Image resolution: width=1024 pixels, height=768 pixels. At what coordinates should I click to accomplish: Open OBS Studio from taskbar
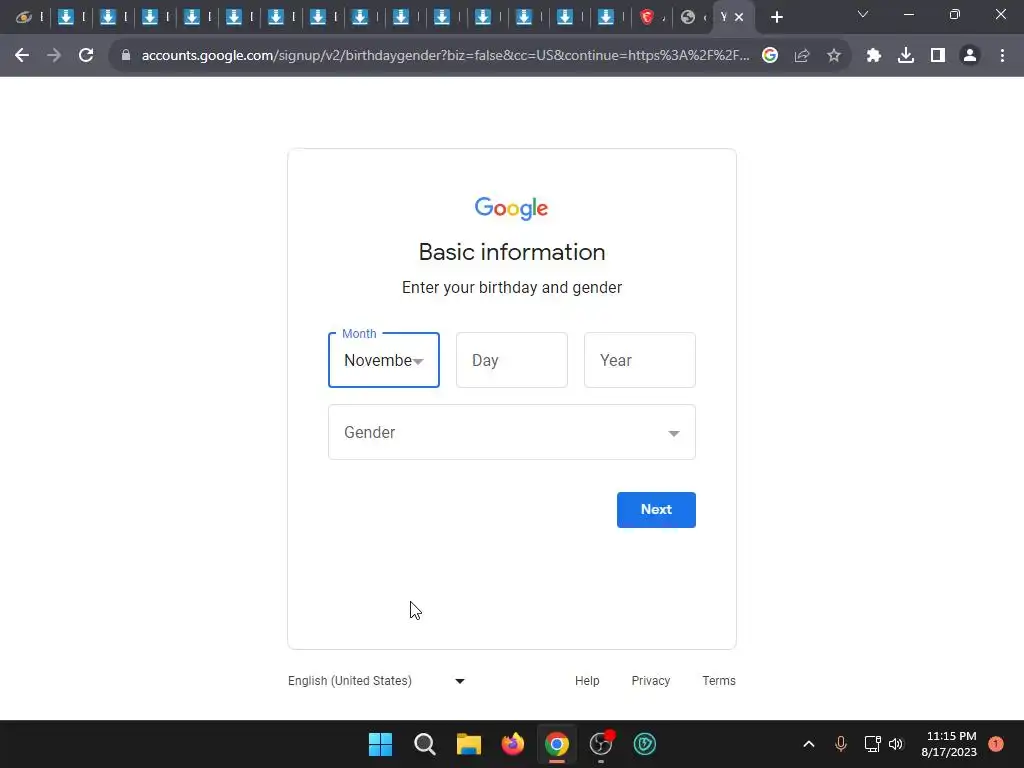pos(601,744)
